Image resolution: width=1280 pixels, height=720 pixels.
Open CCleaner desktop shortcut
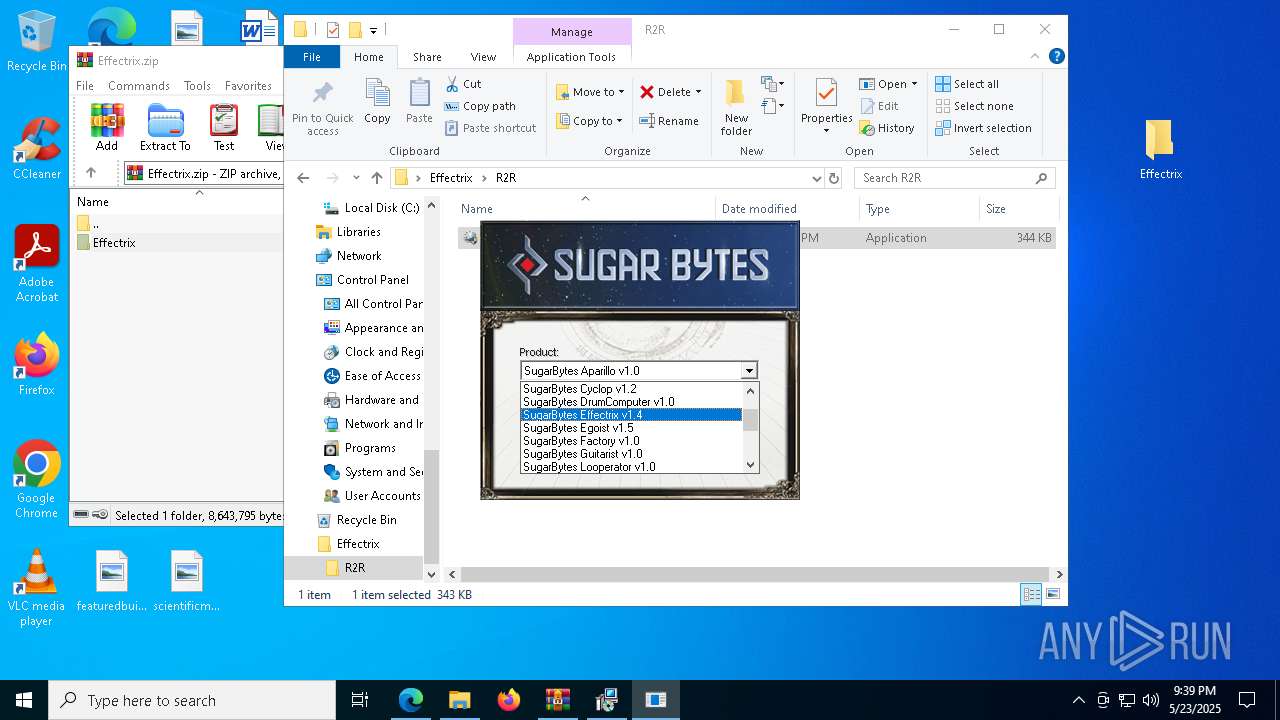click(x=37, y=149)
